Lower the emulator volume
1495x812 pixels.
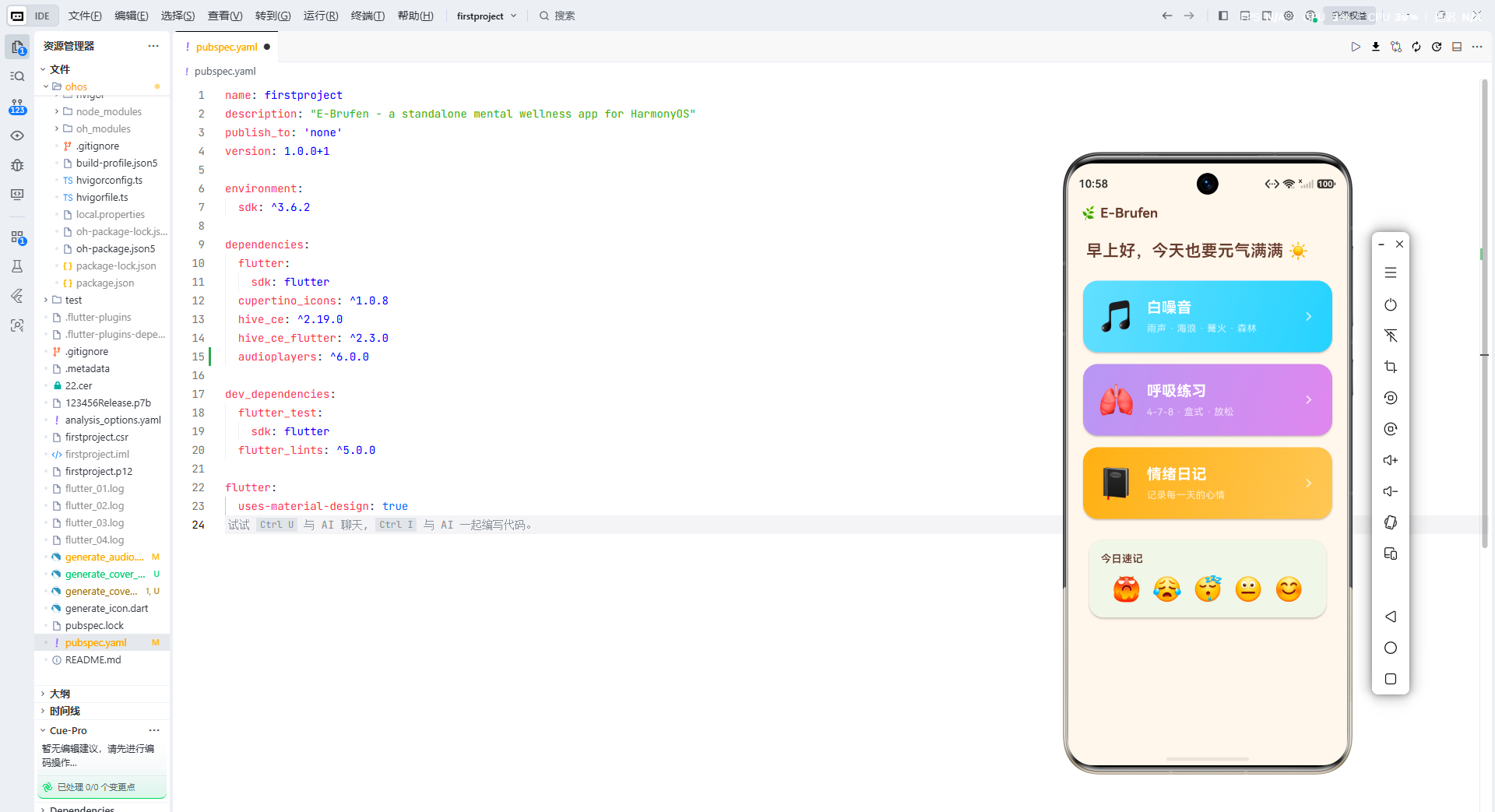coord(1391,491)
